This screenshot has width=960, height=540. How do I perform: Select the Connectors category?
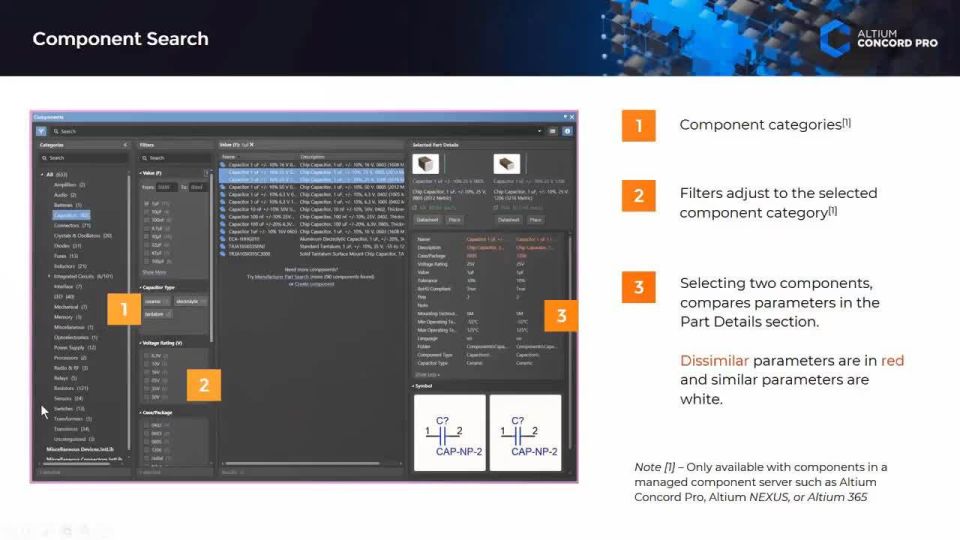click(72, 225)
